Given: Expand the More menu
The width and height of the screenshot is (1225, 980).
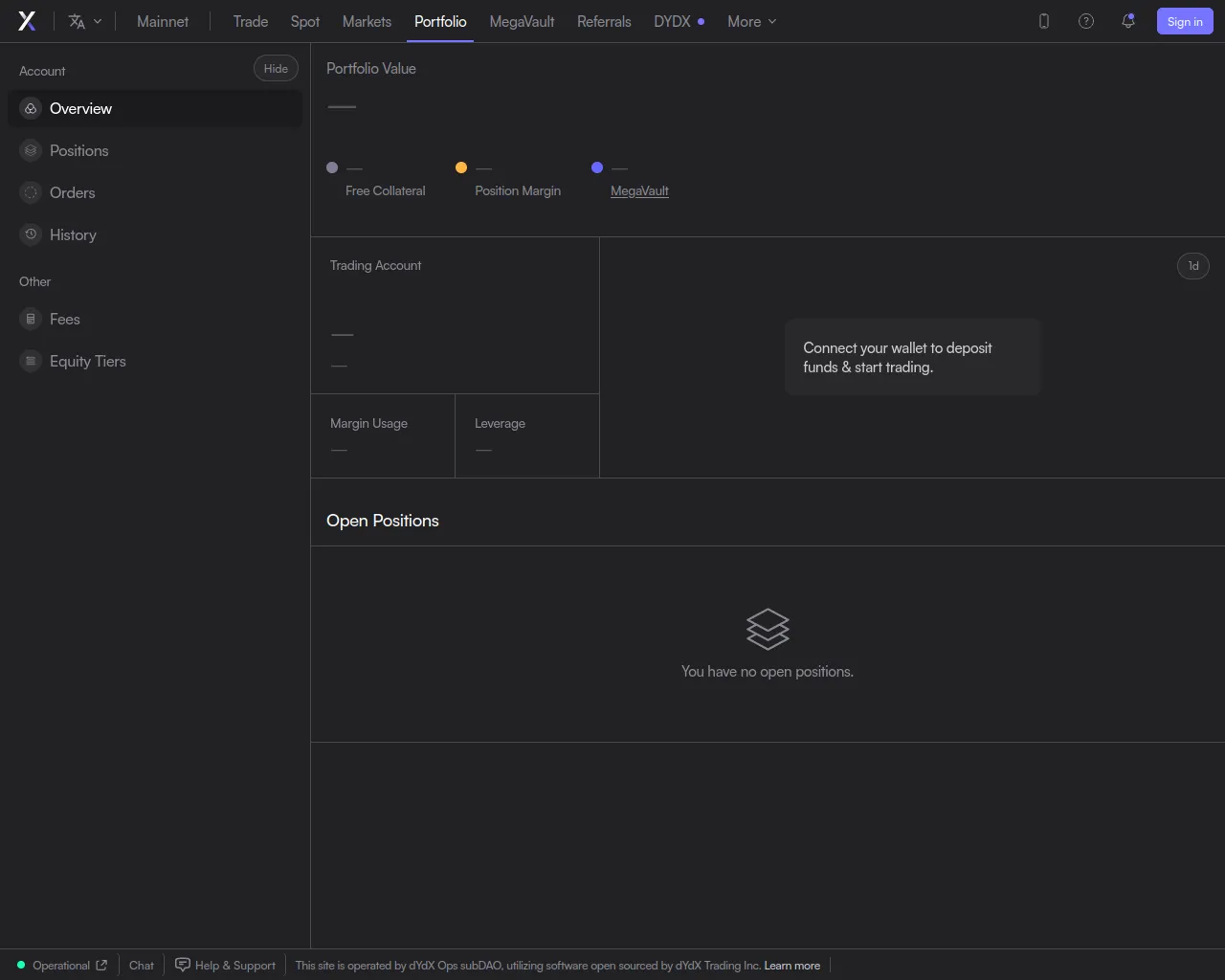Looking at the screenshot, I should pyautogui.click(x=752, y=21).
